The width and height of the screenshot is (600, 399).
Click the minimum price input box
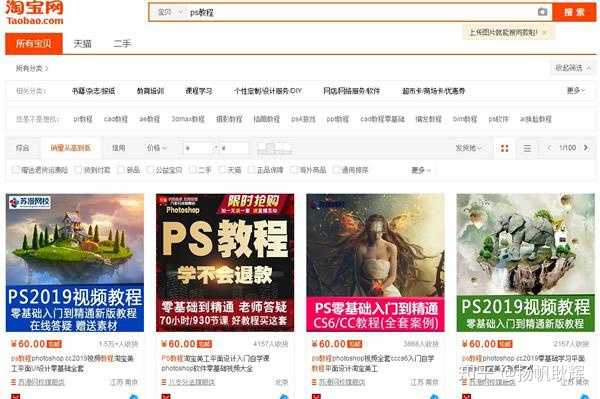[x=197, y=148]
